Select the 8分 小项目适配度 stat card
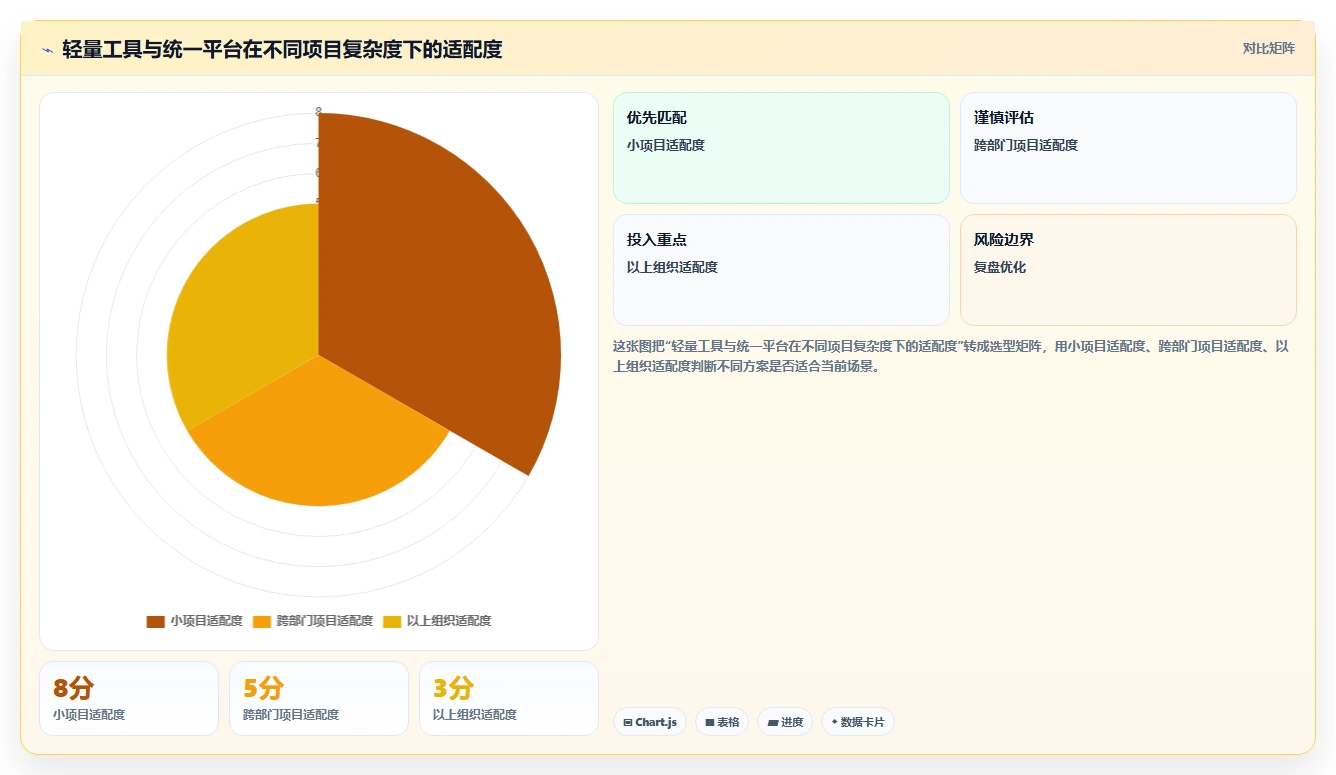This screenshot has height=775, width=1336. [x=129, y=698]
